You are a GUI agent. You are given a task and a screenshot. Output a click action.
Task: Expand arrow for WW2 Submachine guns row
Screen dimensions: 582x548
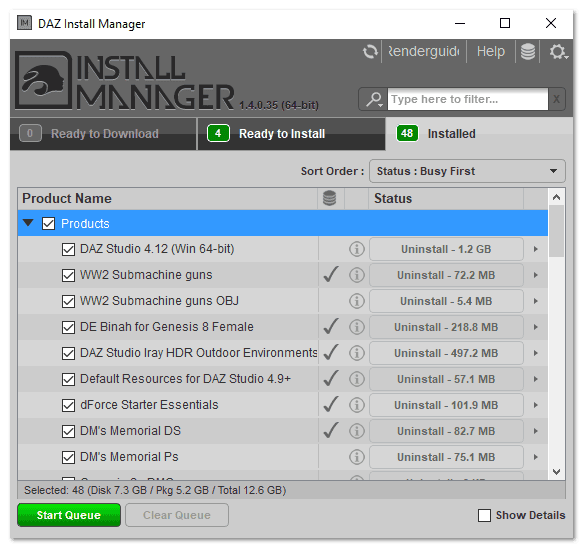536,275
